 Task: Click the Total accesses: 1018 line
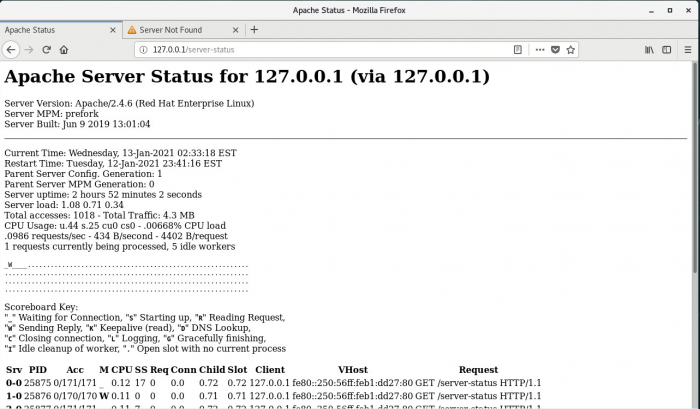tap(99, 215)
